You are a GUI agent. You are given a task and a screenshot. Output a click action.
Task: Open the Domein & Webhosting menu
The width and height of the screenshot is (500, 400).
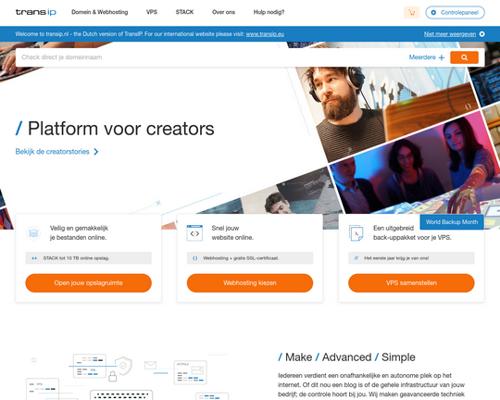[x=100, y=12]
